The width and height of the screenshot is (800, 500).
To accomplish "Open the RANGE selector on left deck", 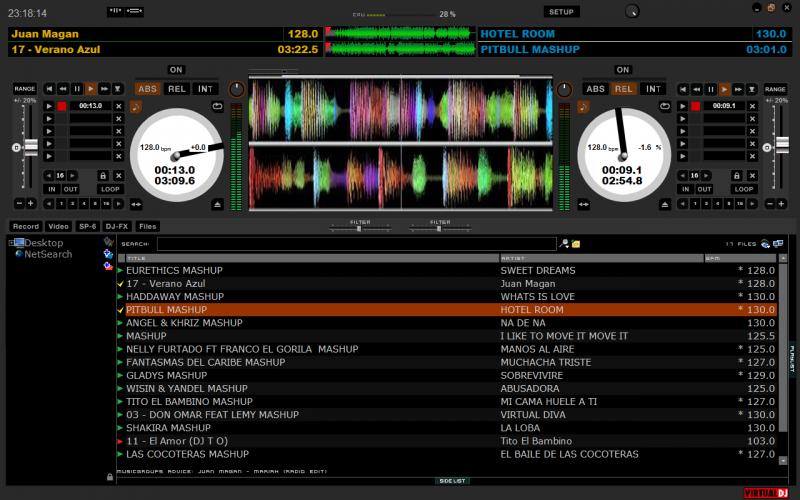I will [25, 89].
